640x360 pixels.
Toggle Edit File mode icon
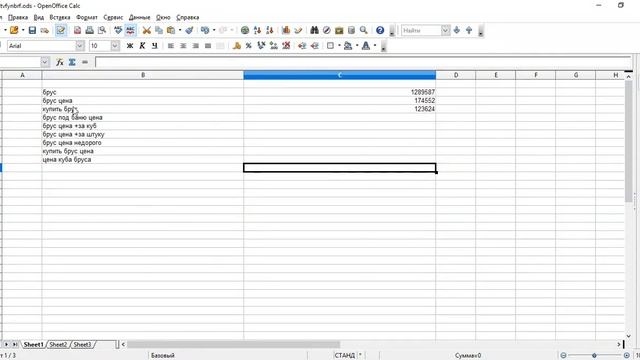(61, 30)
